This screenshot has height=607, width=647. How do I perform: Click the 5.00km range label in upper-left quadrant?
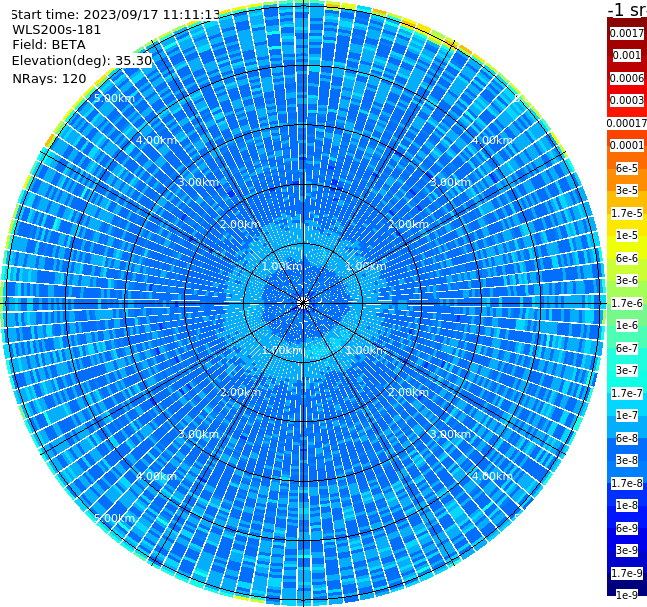(114, 98)
